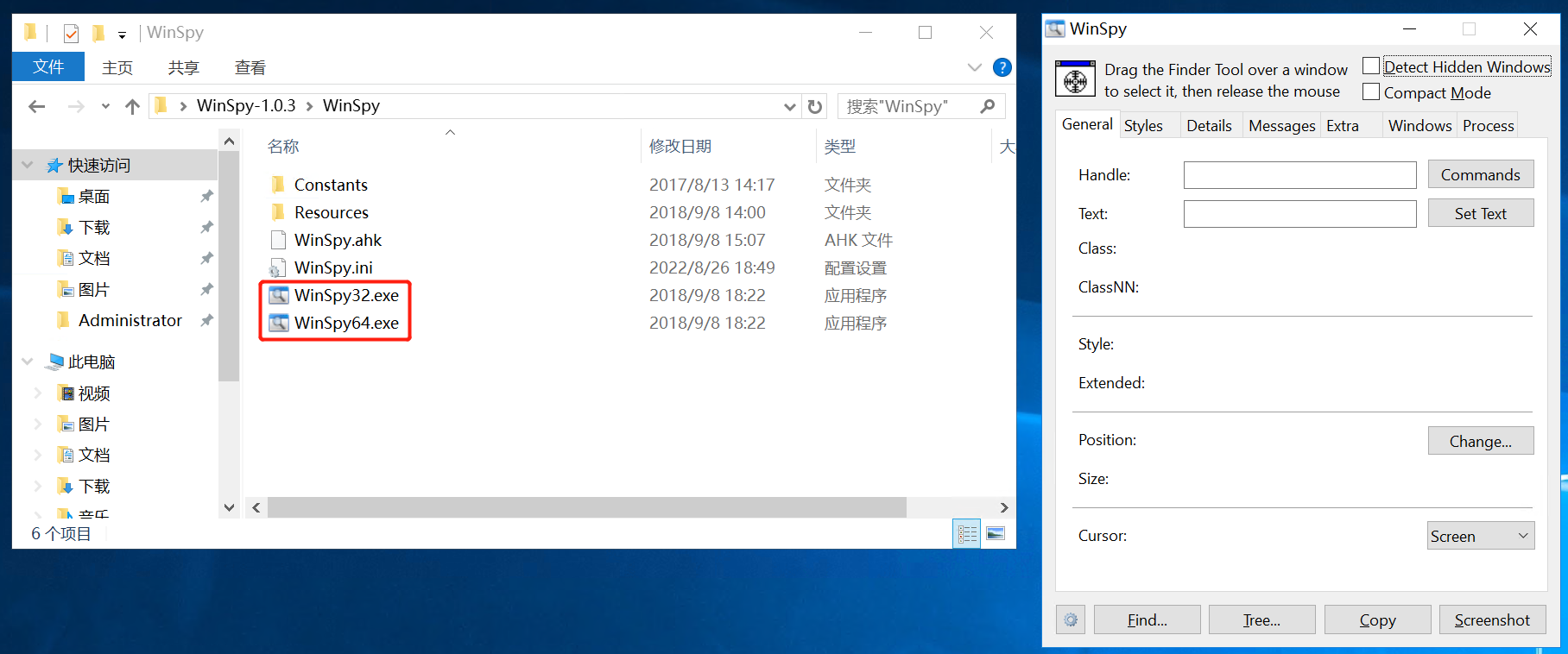This screenshot has width=1568, height=654.
Task: Click the Finder Tool crosshair icon
Action: 1075,80
